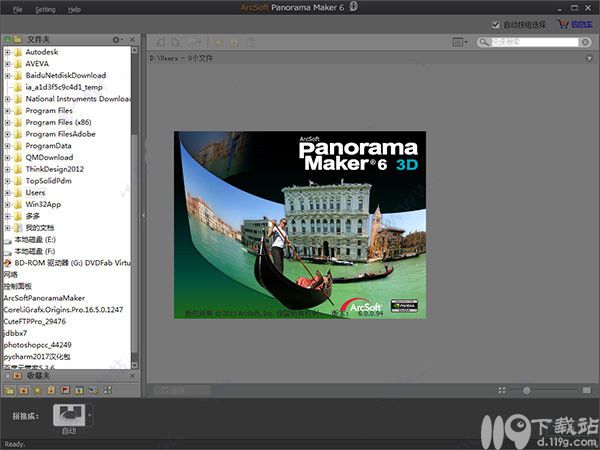Expand the path bar dropdown arrow
The height and width of the screenshot is (450, 600).
click(589, 59)
